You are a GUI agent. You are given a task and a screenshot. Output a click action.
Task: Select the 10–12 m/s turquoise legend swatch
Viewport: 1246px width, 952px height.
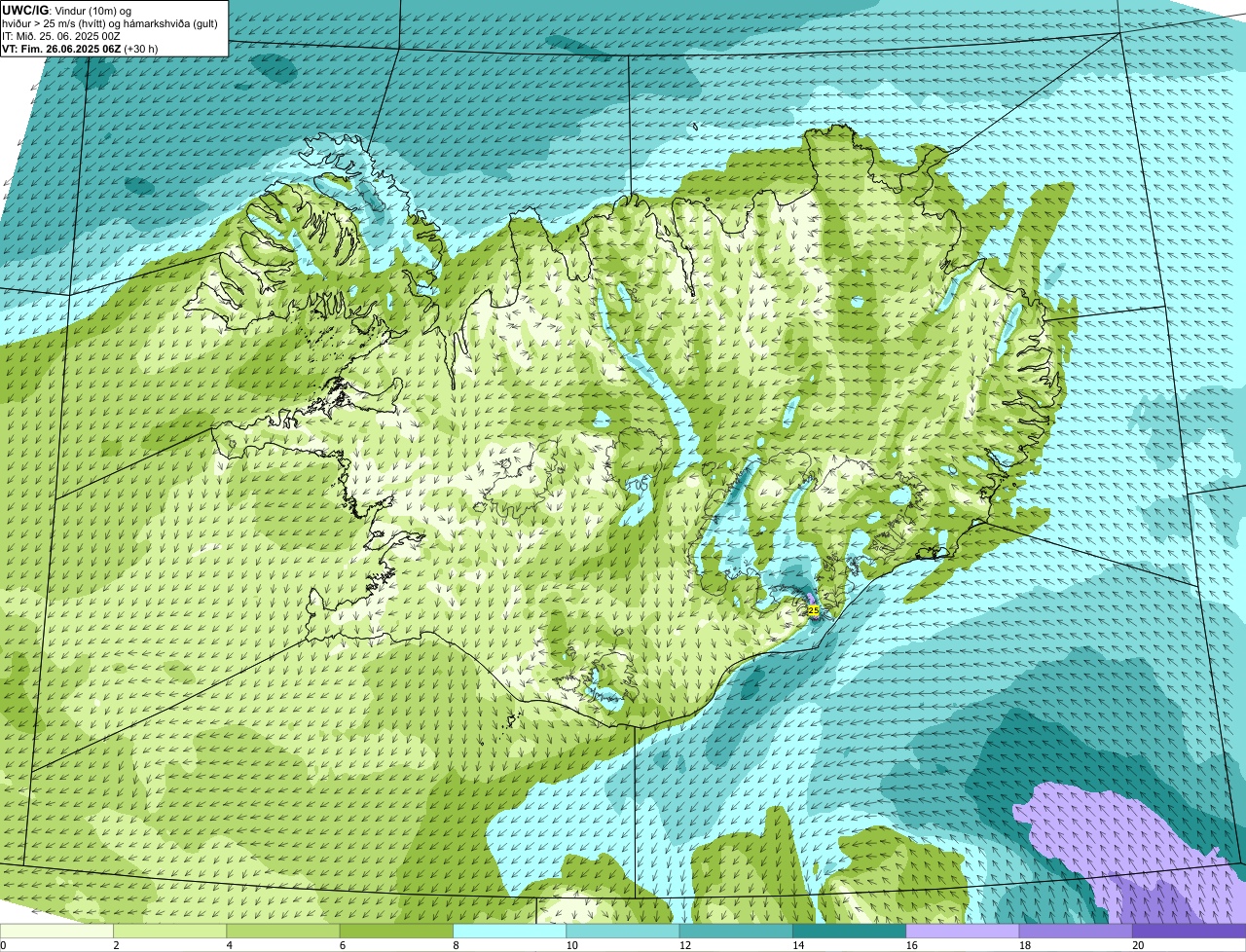623,931
